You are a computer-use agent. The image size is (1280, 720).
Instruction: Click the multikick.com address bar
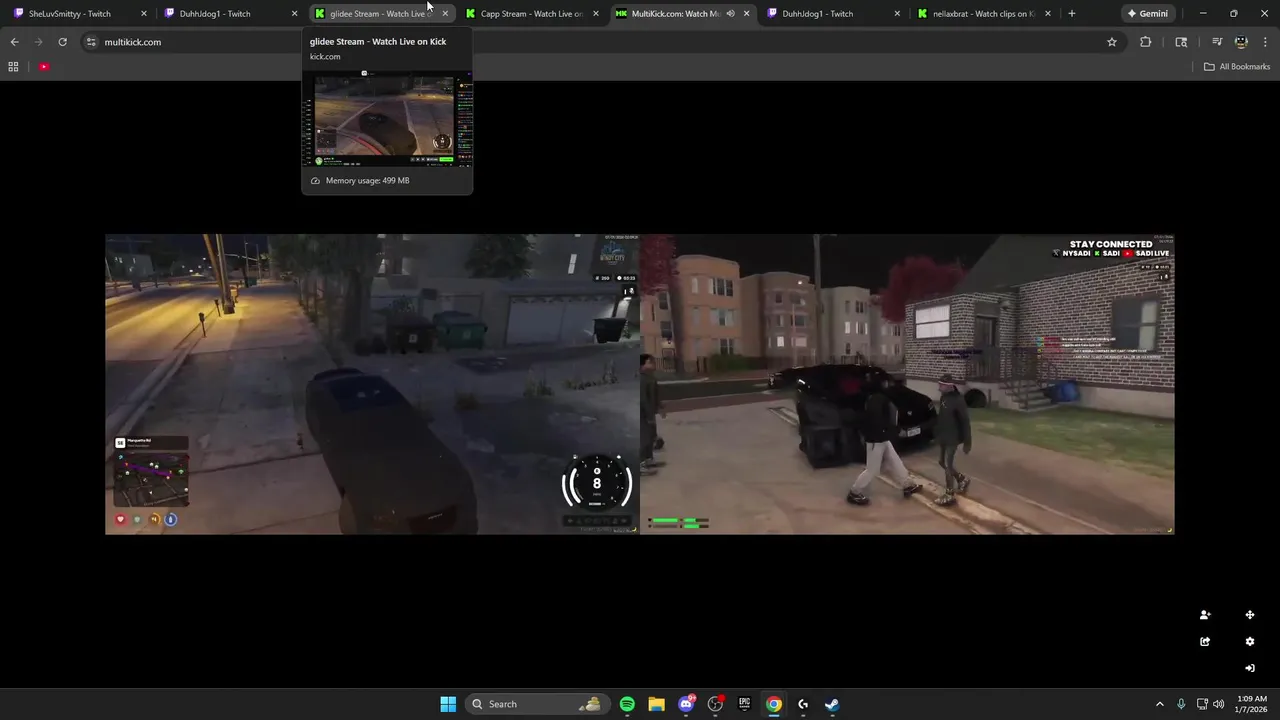point(600,42)
